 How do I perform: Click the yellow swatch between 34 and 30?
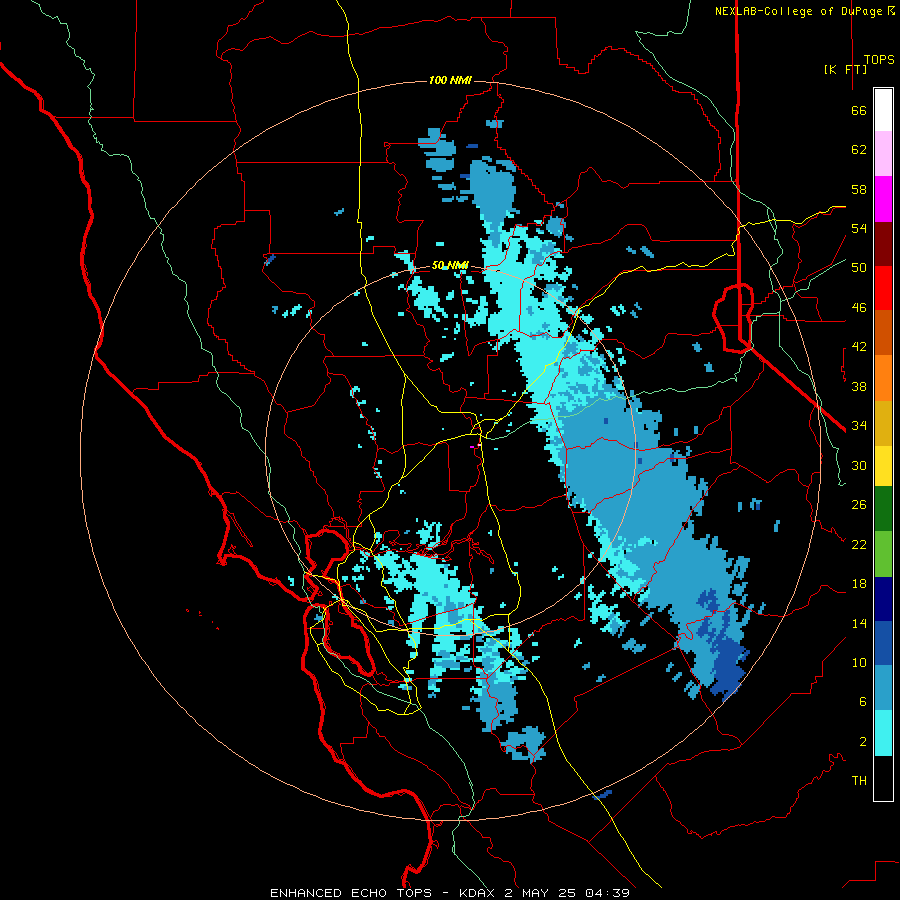point(883,466)
